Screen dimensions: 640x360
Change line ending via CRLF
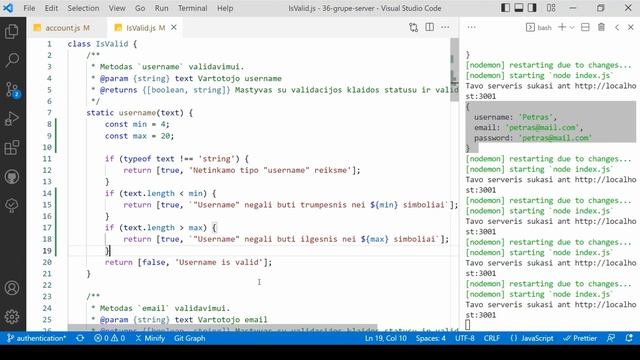point(491,338)
